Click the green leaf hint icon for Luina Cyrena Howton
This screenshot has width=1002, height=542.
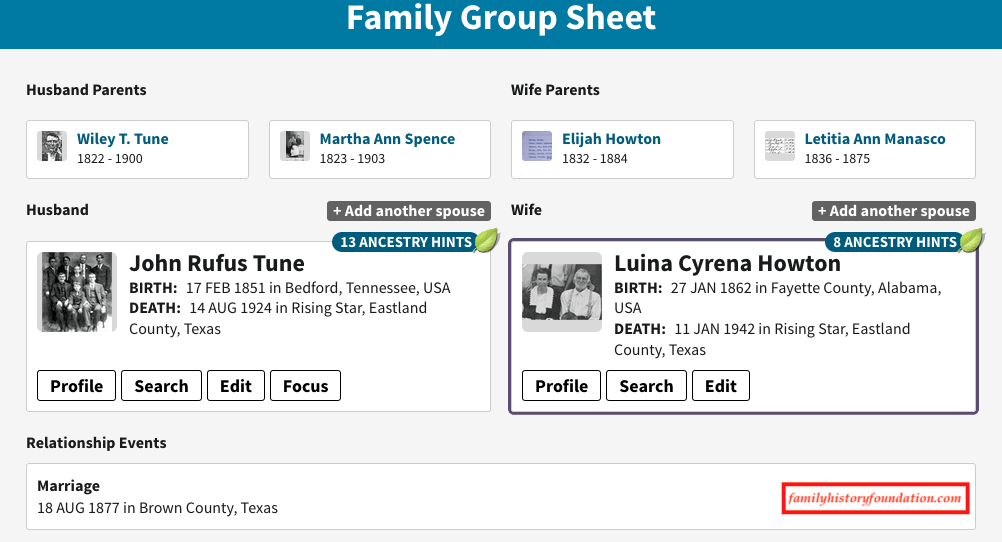971,241
